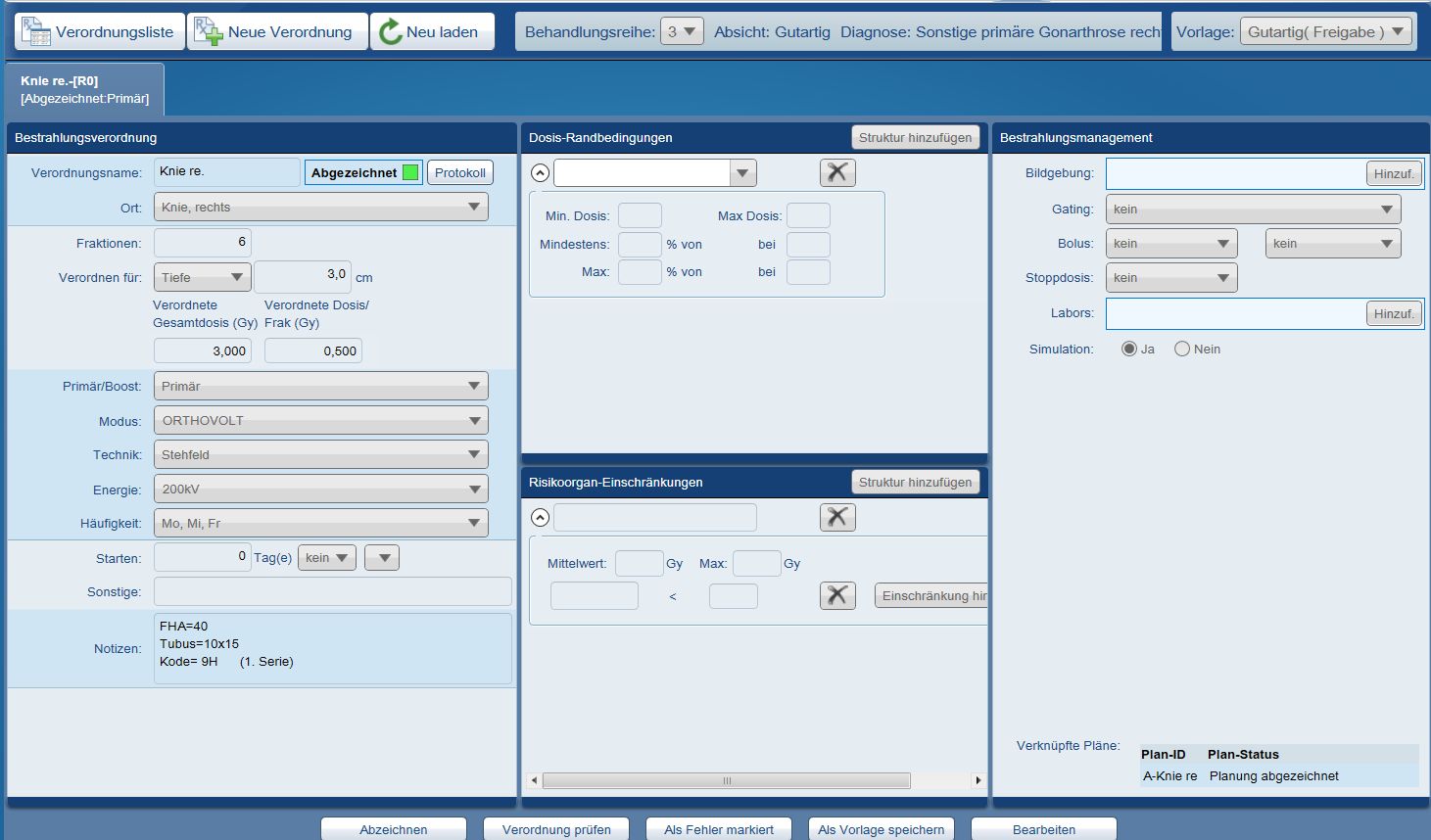This screenshot has height=840, width=1431.
Task: Click the Neue Verordnung plus icon
Action: coord(208,31)
